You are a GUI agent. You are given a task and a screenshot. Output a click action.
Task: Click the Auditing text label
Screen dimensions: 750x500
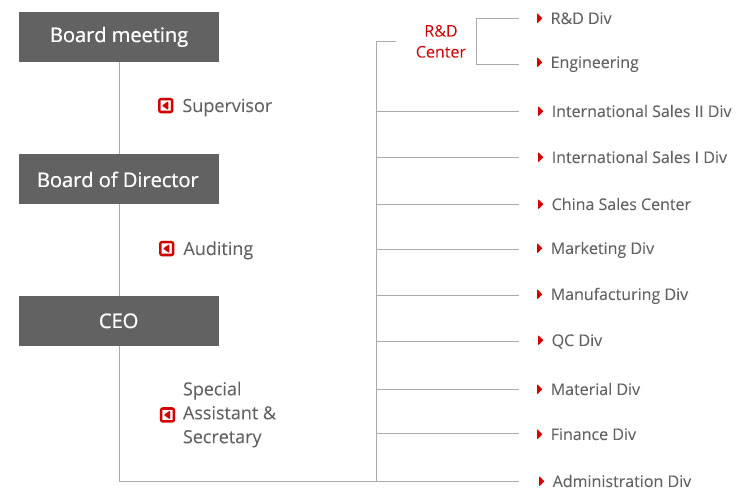tap(218, 249)
